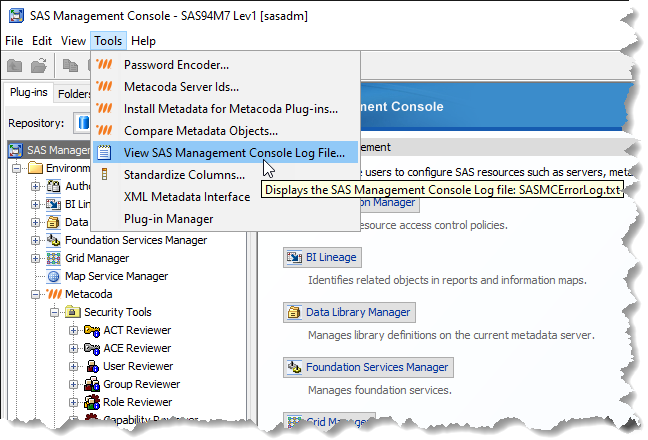Expand the Grid Manager tree node

[36, 258]
